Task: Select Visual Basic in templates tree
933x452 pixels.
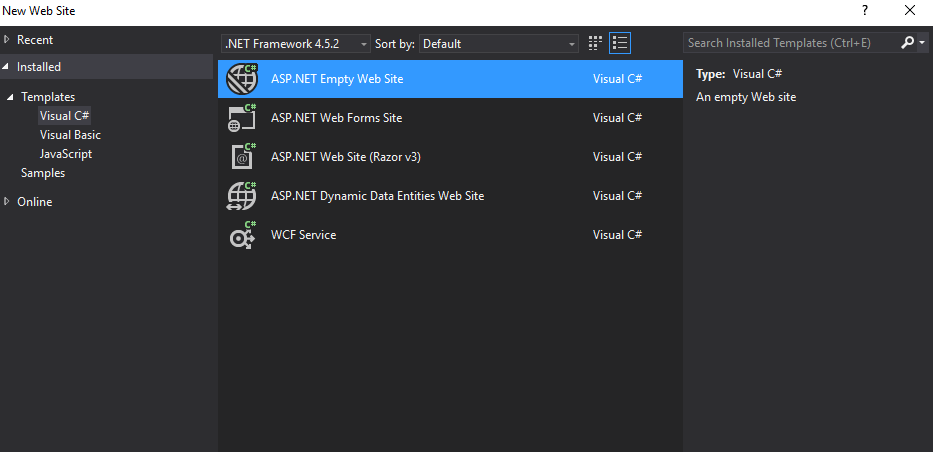Action: (70, 135)
